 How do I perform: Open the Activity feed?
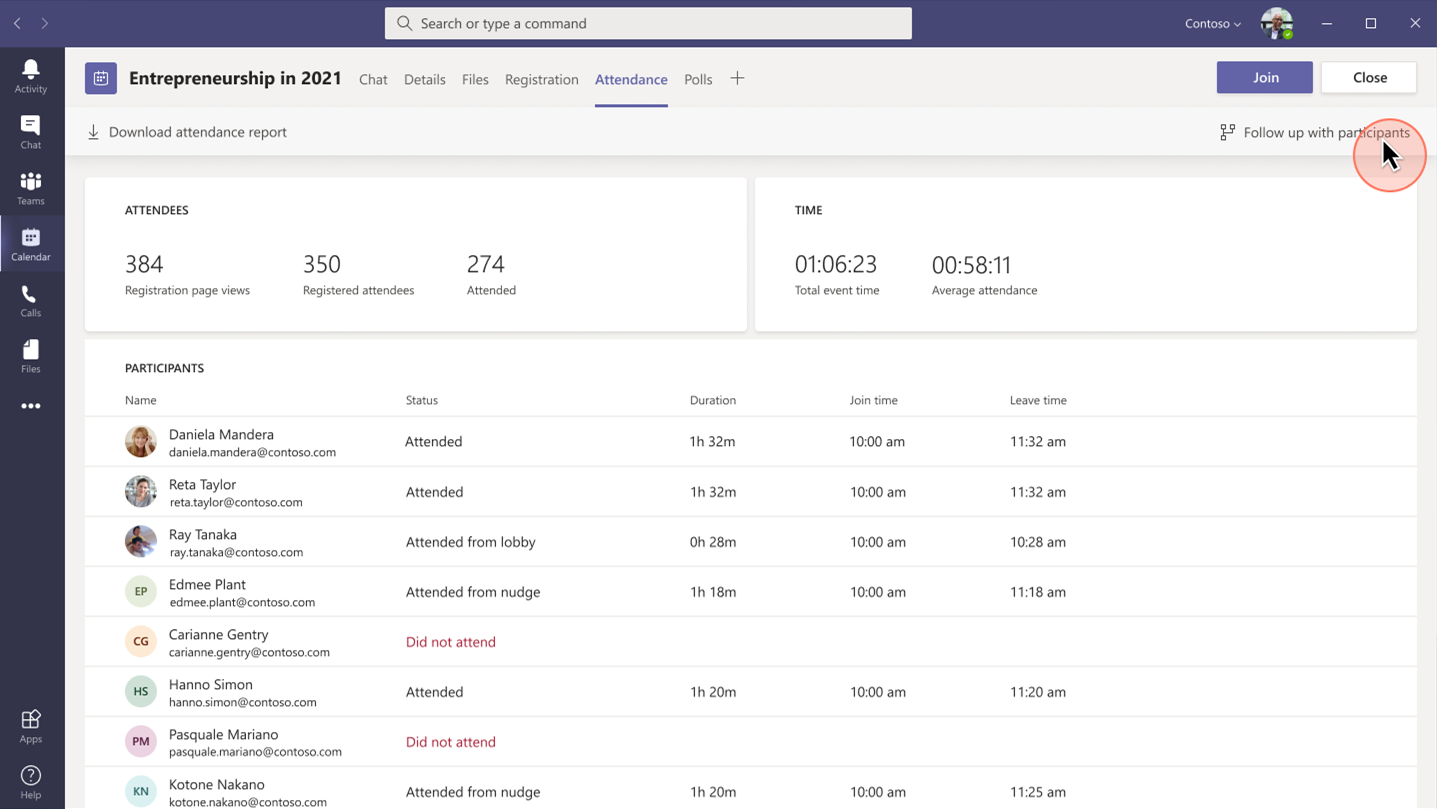tap(30, 75)
